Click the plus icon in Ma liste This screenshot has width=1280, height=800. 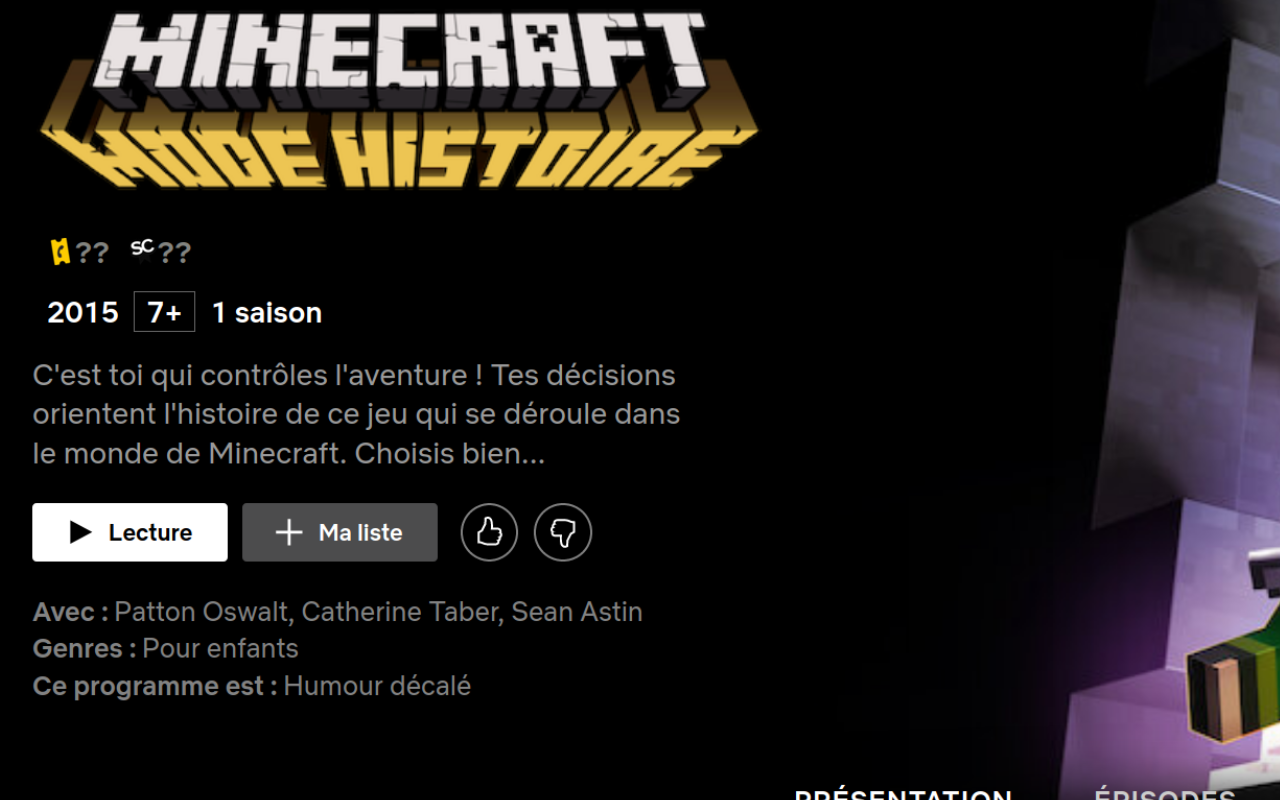289,532
